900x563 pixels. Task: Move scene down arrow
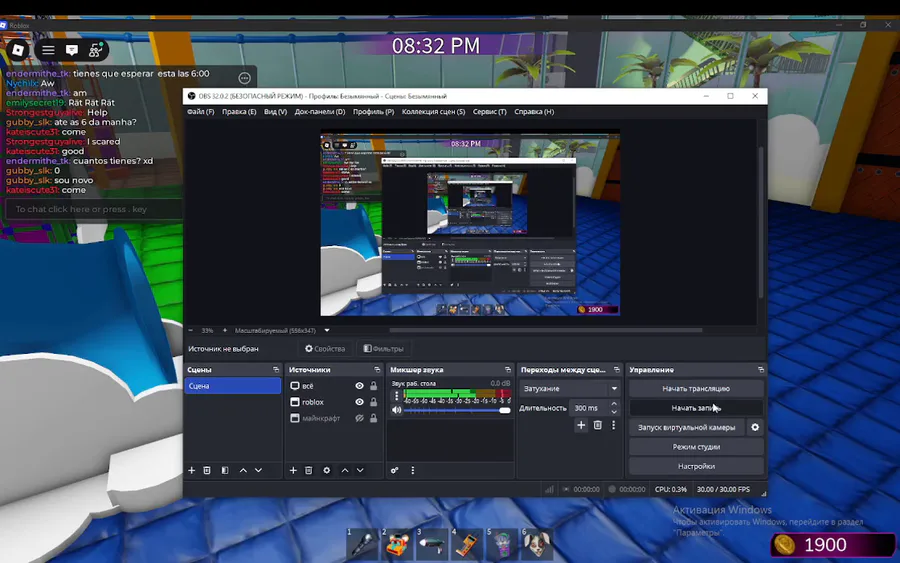(258, 470)
